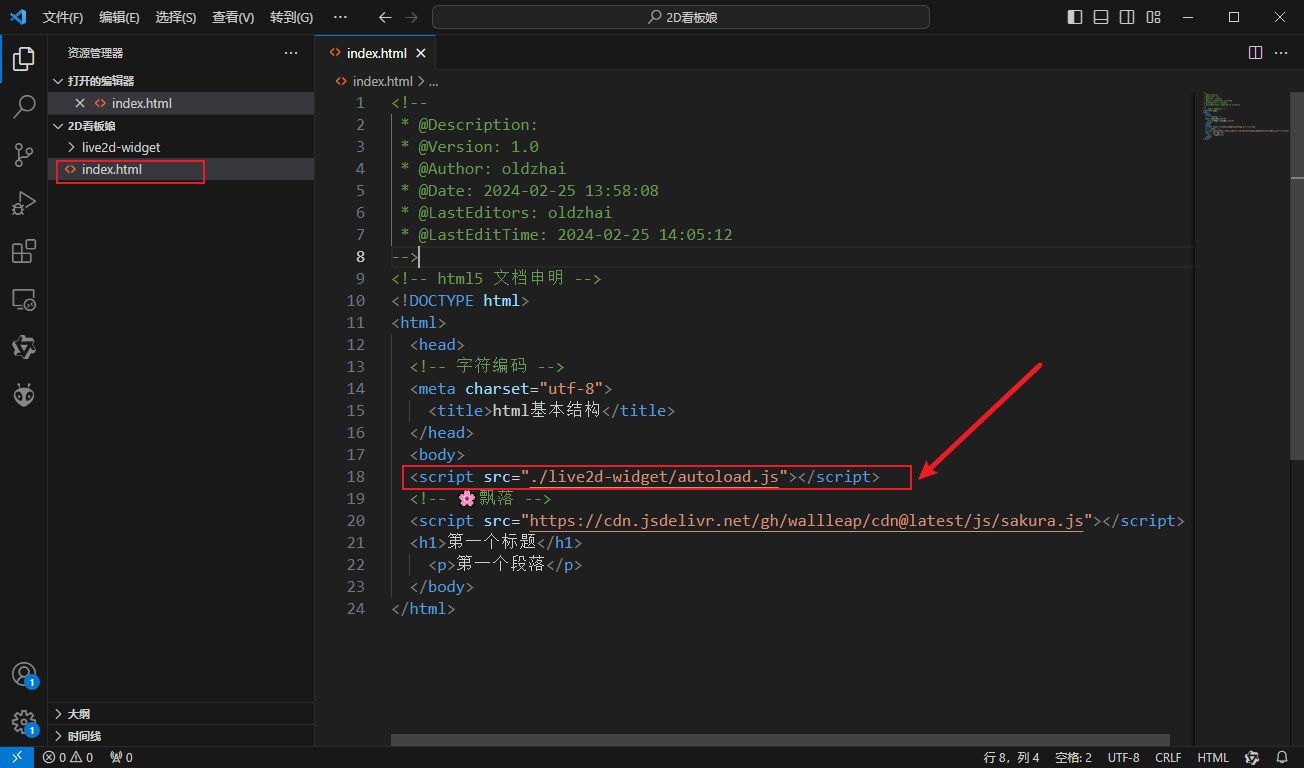
Task: Close the index.html editor tab
Action: pos(421,53)
